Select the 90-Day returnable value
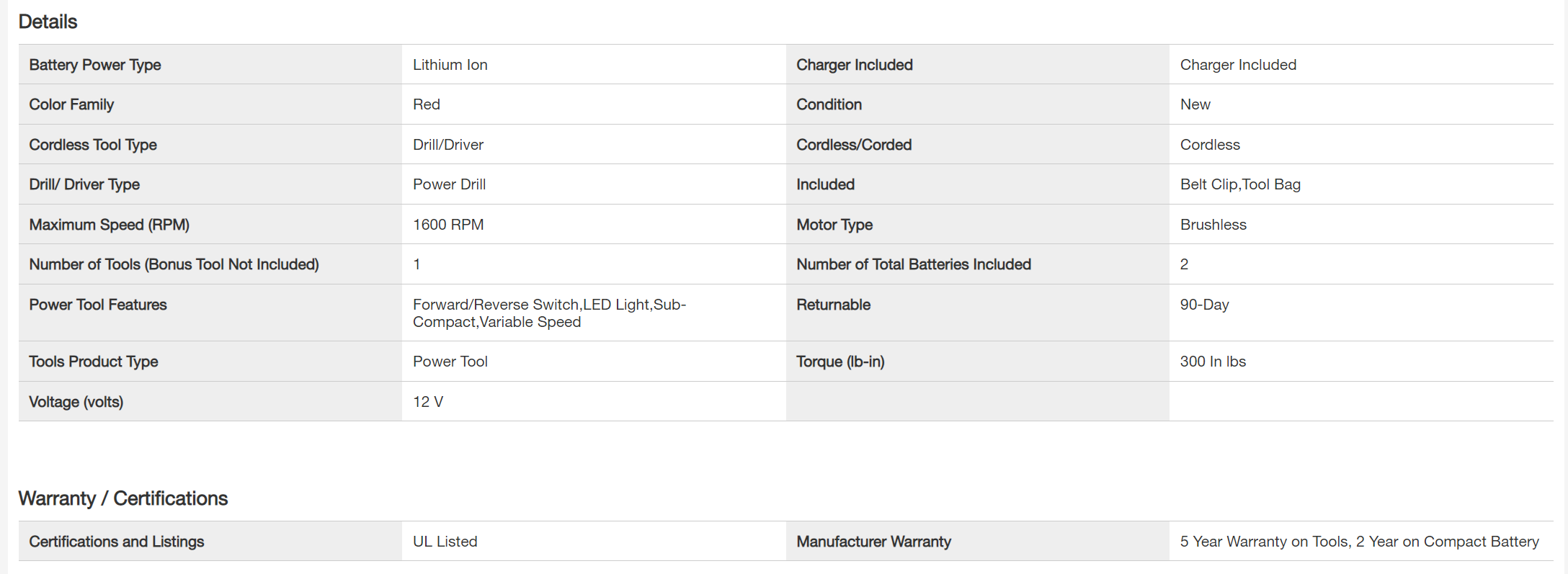 (1204, 305)
